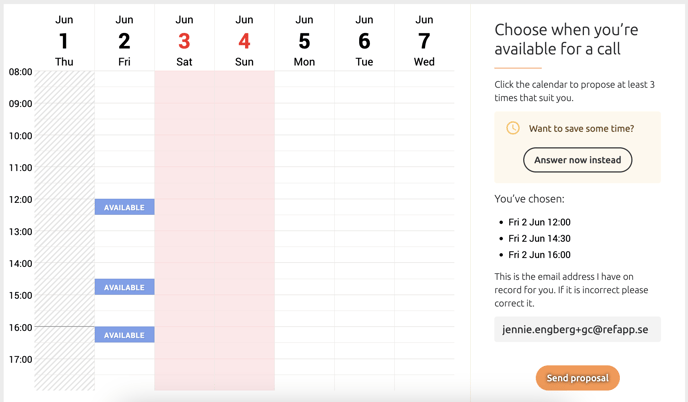The image size is (688, 402).
Task: Click the red Jun 4 Sun header
Action: pos(244,40)
